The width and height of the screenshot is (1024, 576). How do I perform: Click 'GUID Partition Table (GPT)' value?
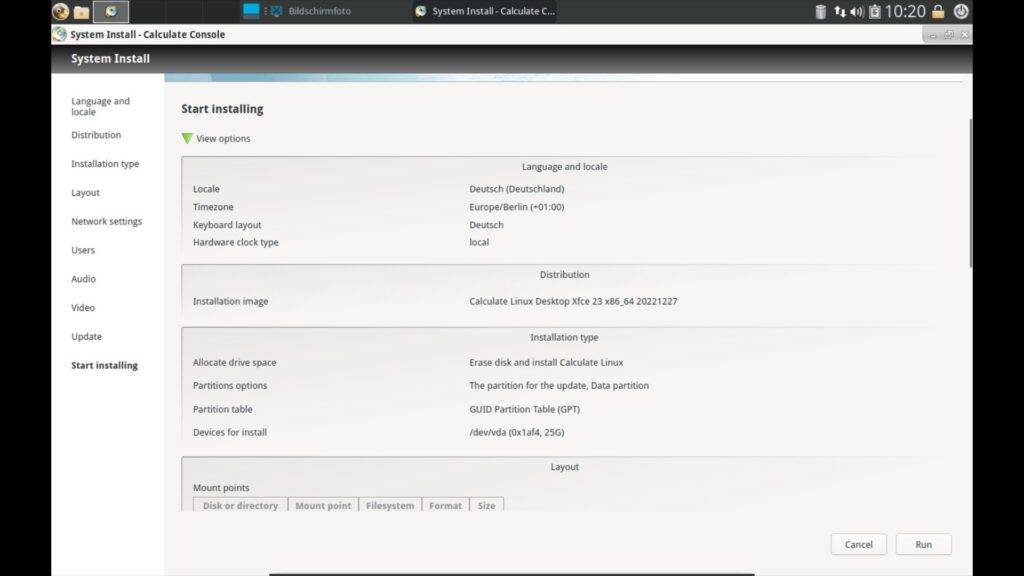(524, 409)
